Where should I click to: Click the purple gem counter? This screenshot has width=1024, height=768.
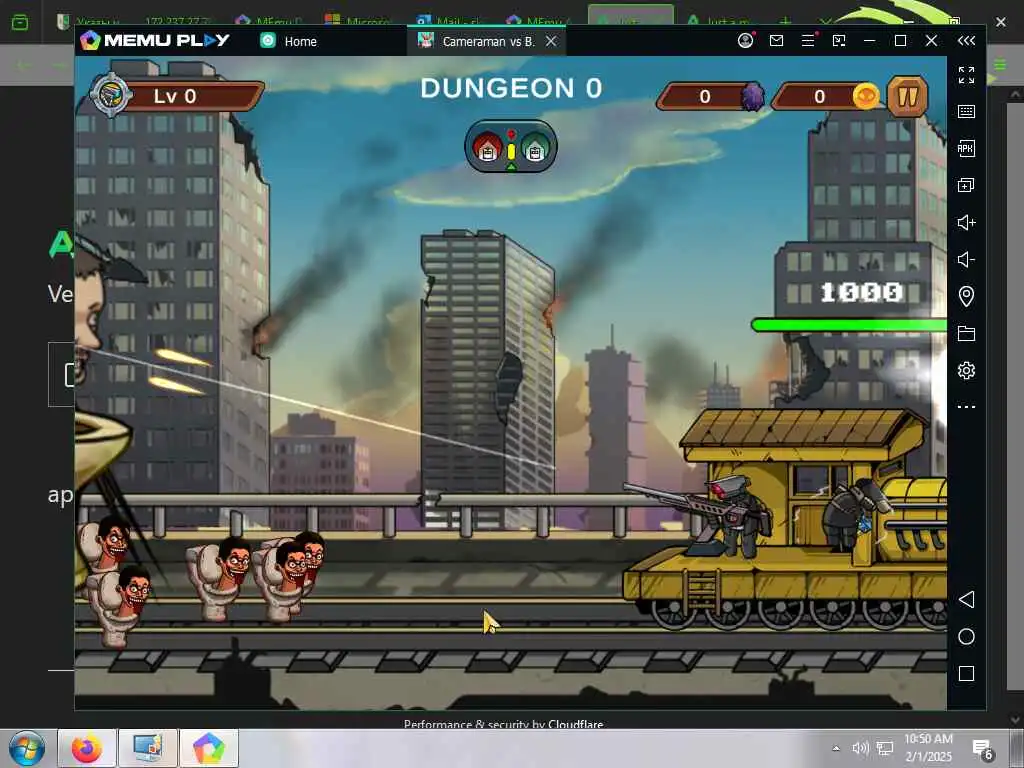pos(710,97)
